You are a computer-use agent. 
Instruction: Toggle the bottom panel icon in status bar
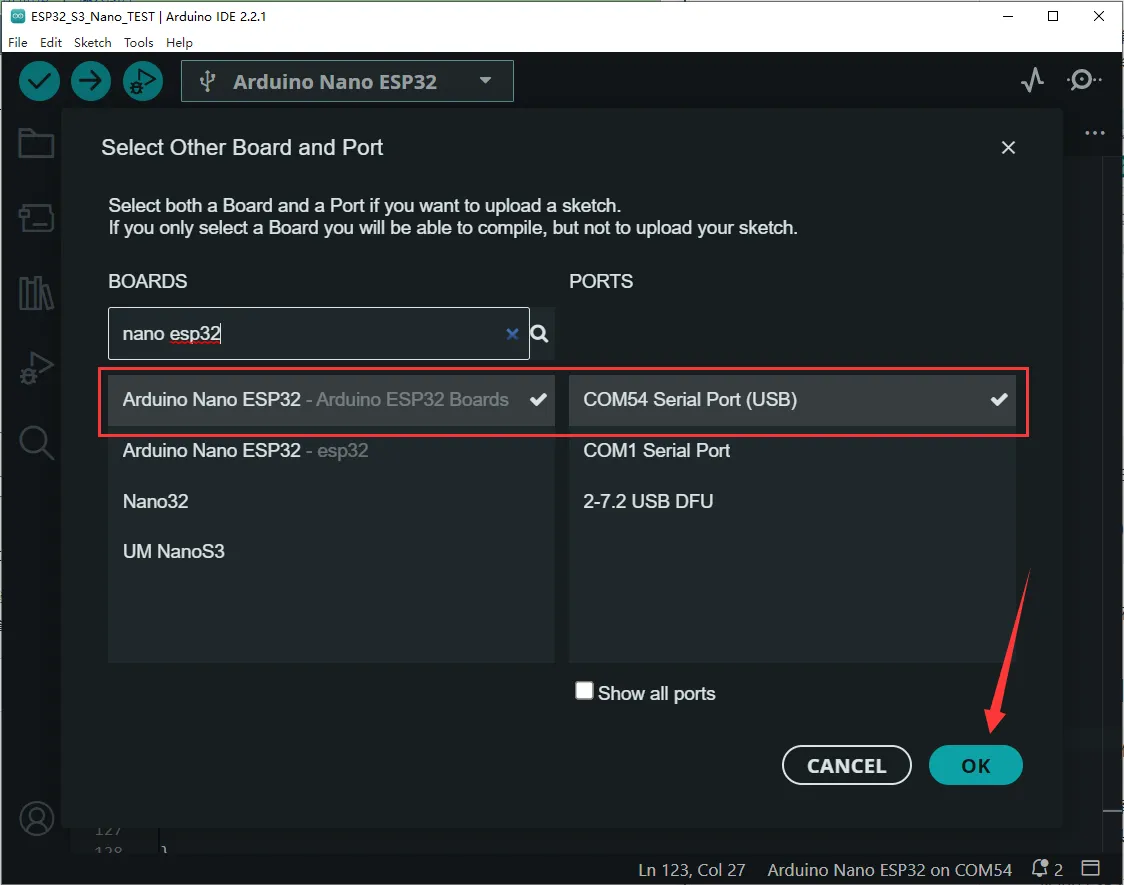(1090, 869)
